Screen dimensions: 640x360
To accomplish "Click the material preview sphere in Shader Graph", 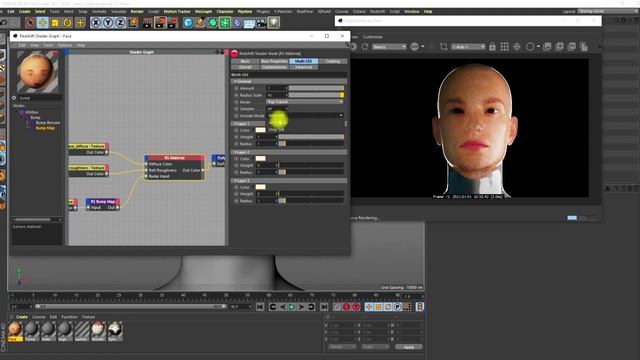I will (x=37, y=72).
